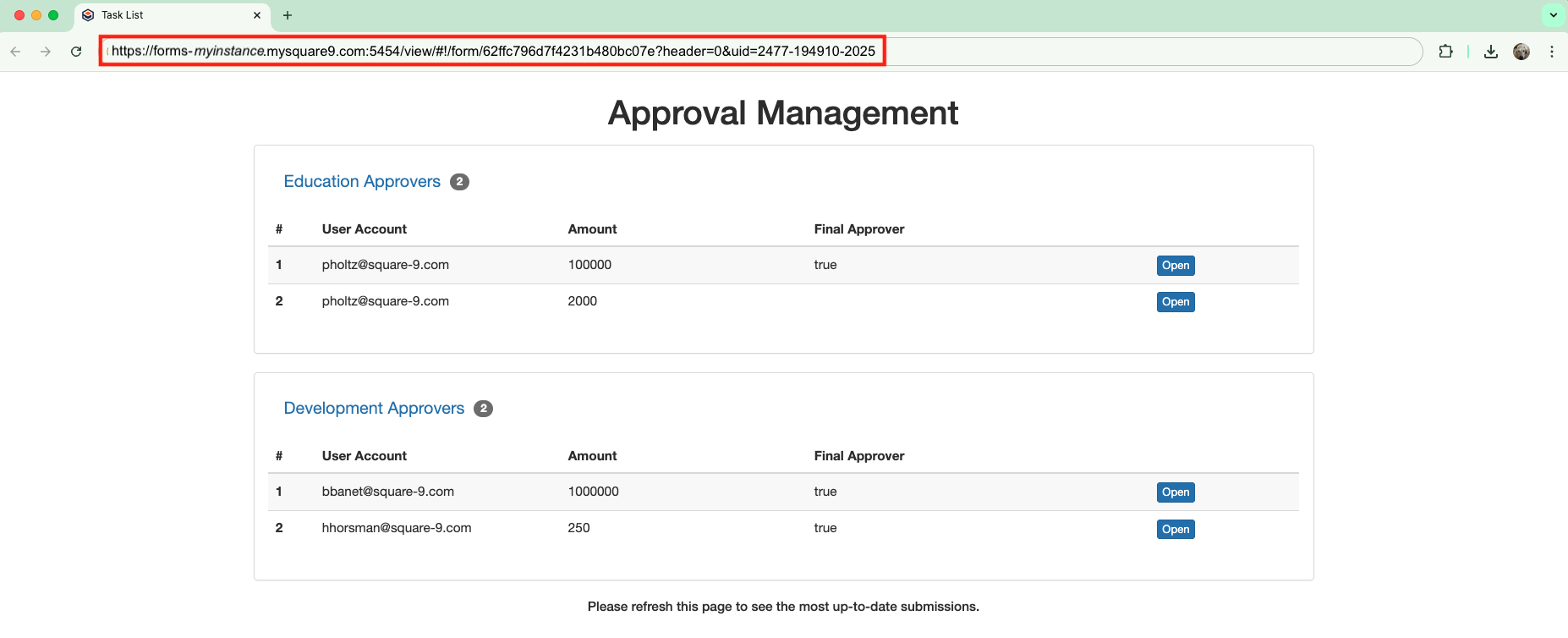Click the browser forward arrow

[46, 52]
